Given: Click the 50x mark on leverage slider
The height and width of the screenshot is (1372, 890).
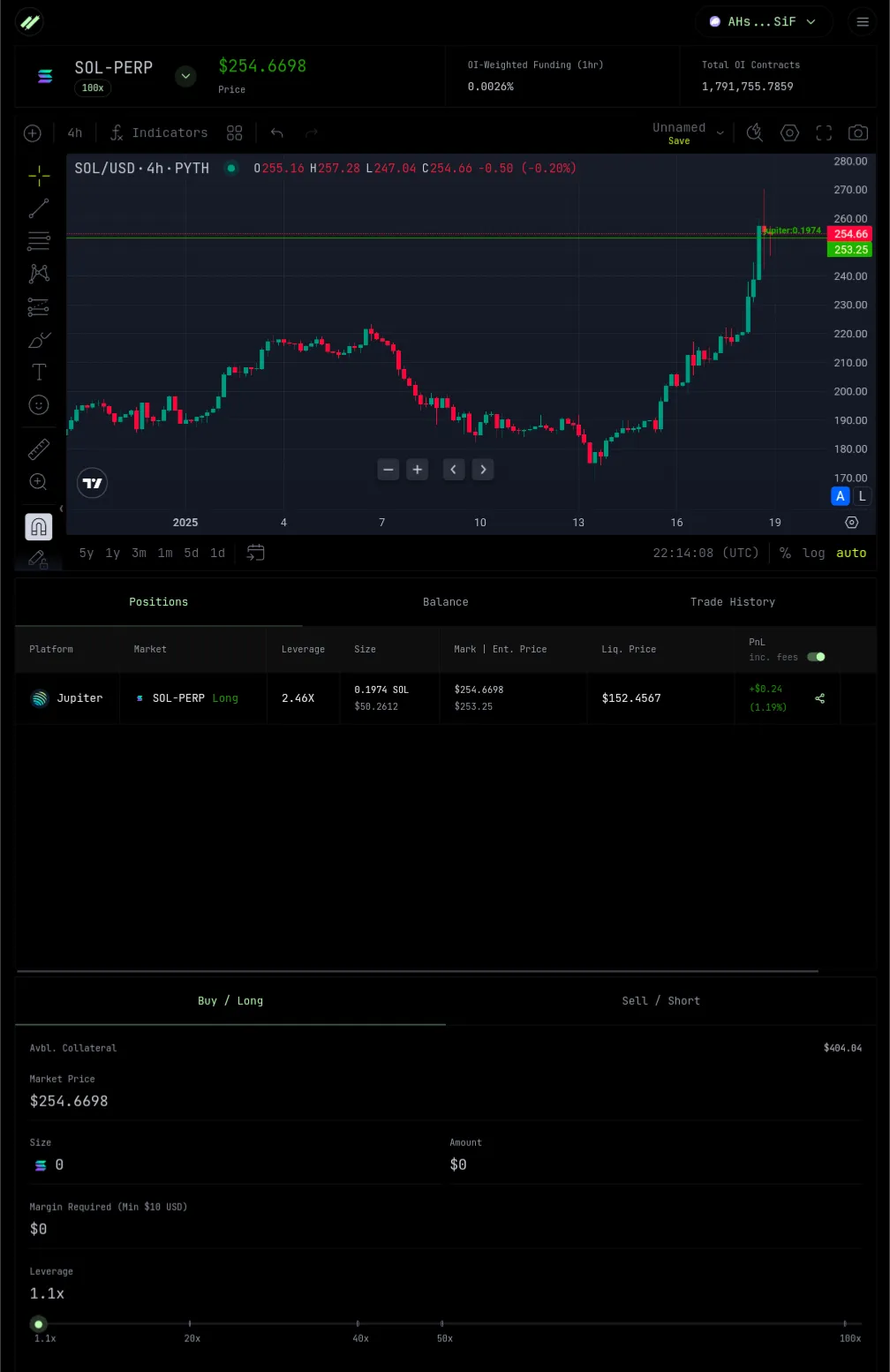Looking at the screenshot, I should pyautogui.click(x=442, y=1324).
